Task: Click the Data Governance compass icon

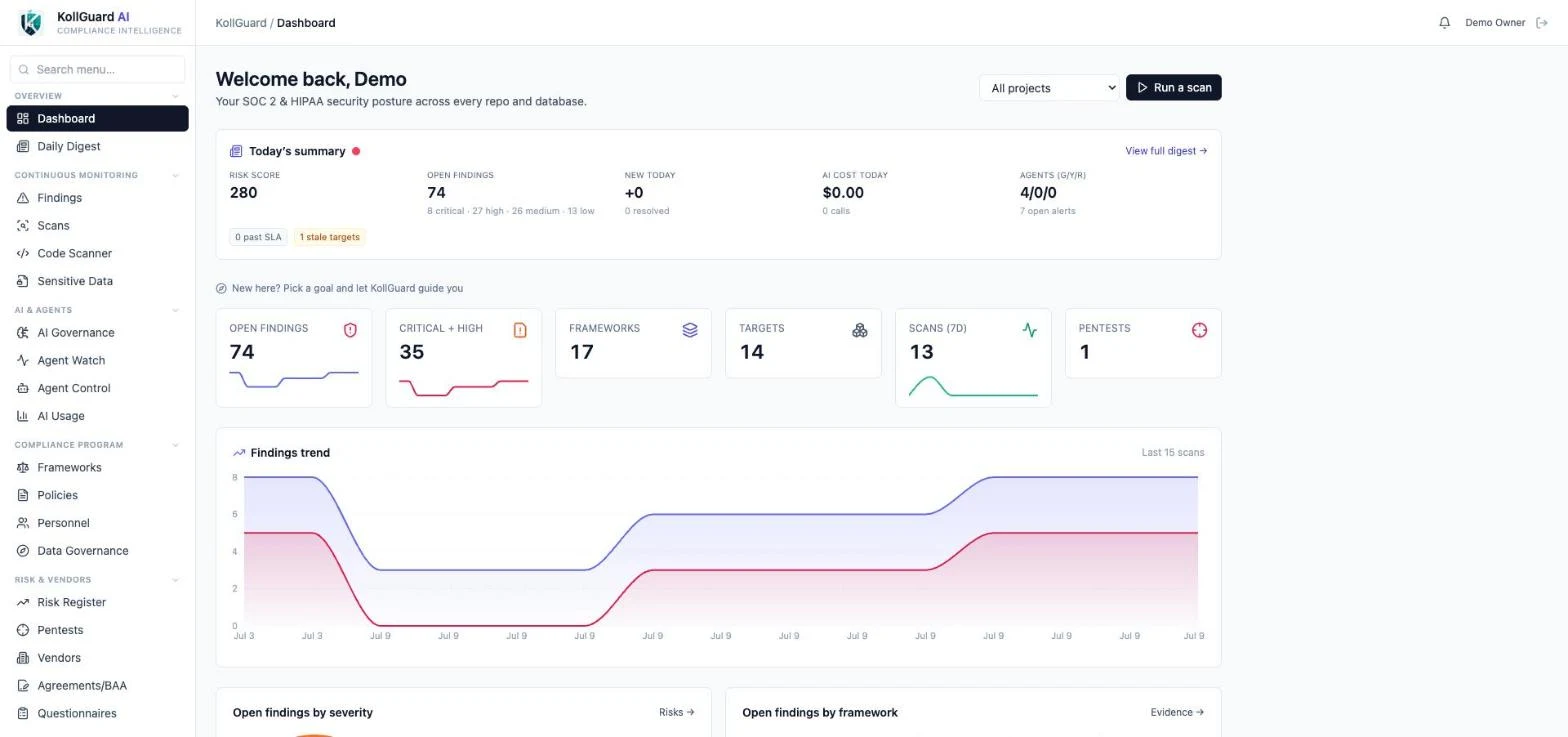Action: (23, 552)
